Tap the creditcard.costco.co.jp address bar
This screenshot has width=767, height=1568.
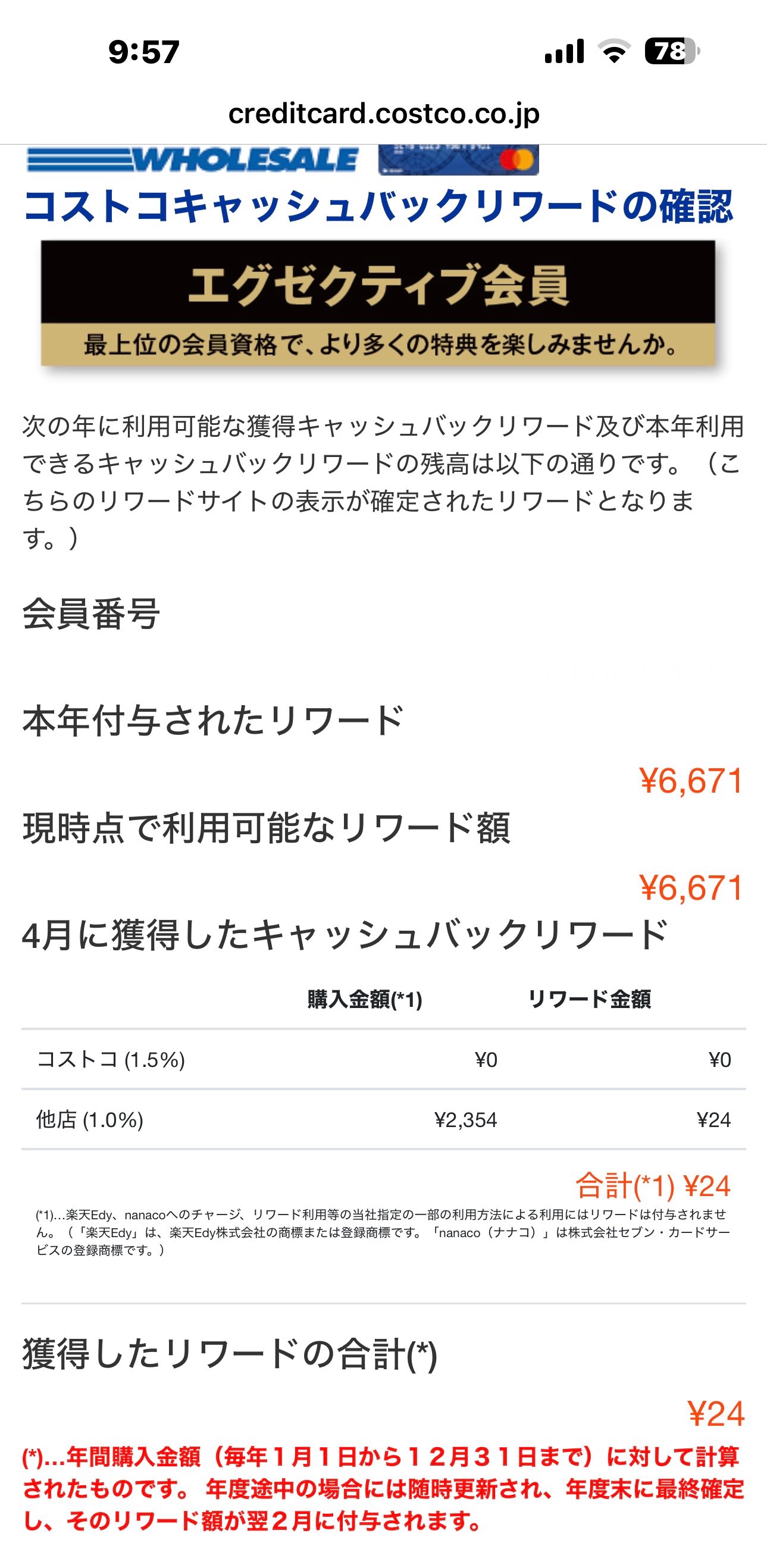coord(383,114)
